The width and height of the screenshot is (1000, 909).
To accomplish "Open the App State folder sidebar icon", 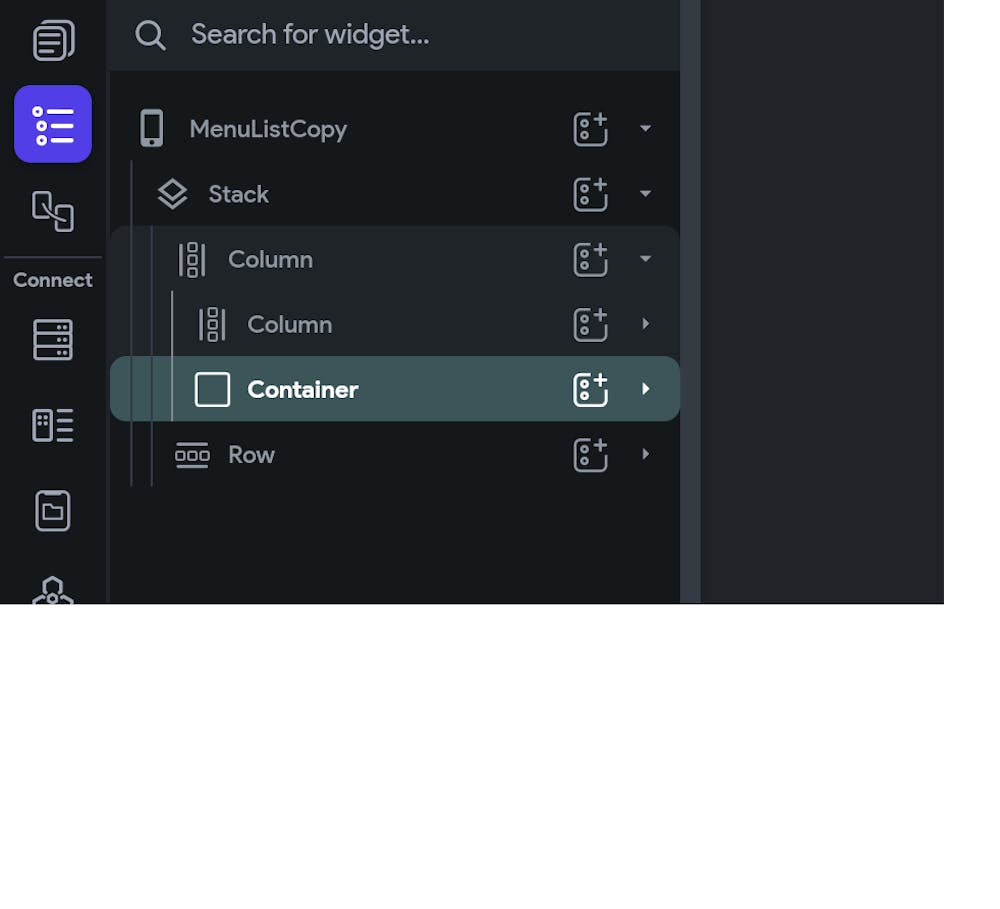I will 53,510.
